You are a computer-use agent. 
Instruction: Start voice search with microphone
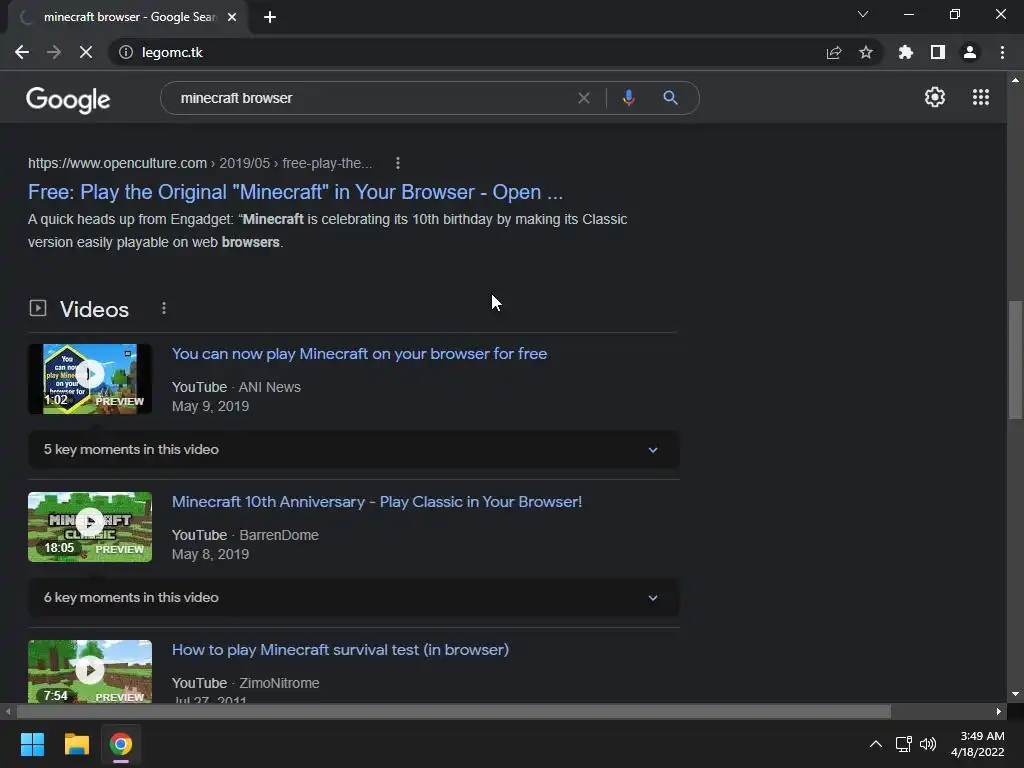[x=628, y=98]
